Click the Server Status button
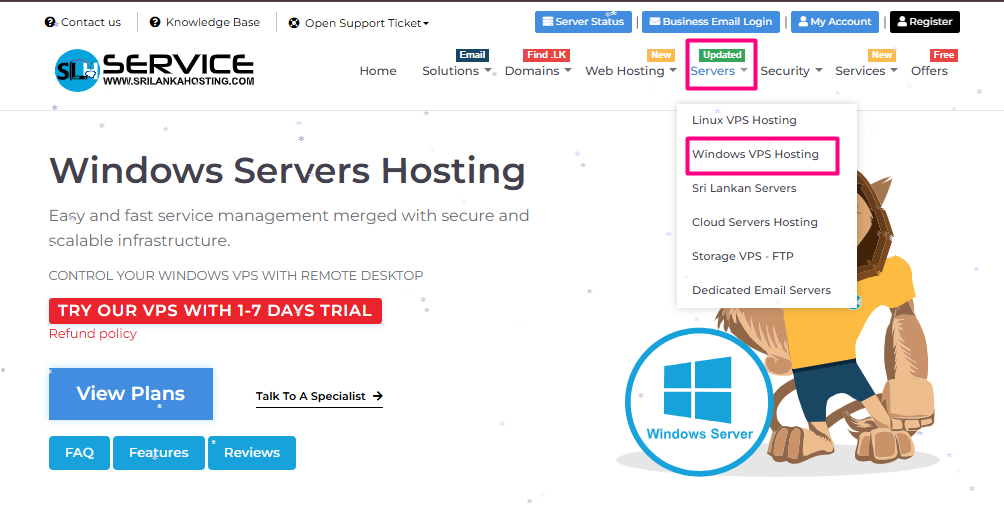The image size is (1004, 526). (x=582, y=22)
